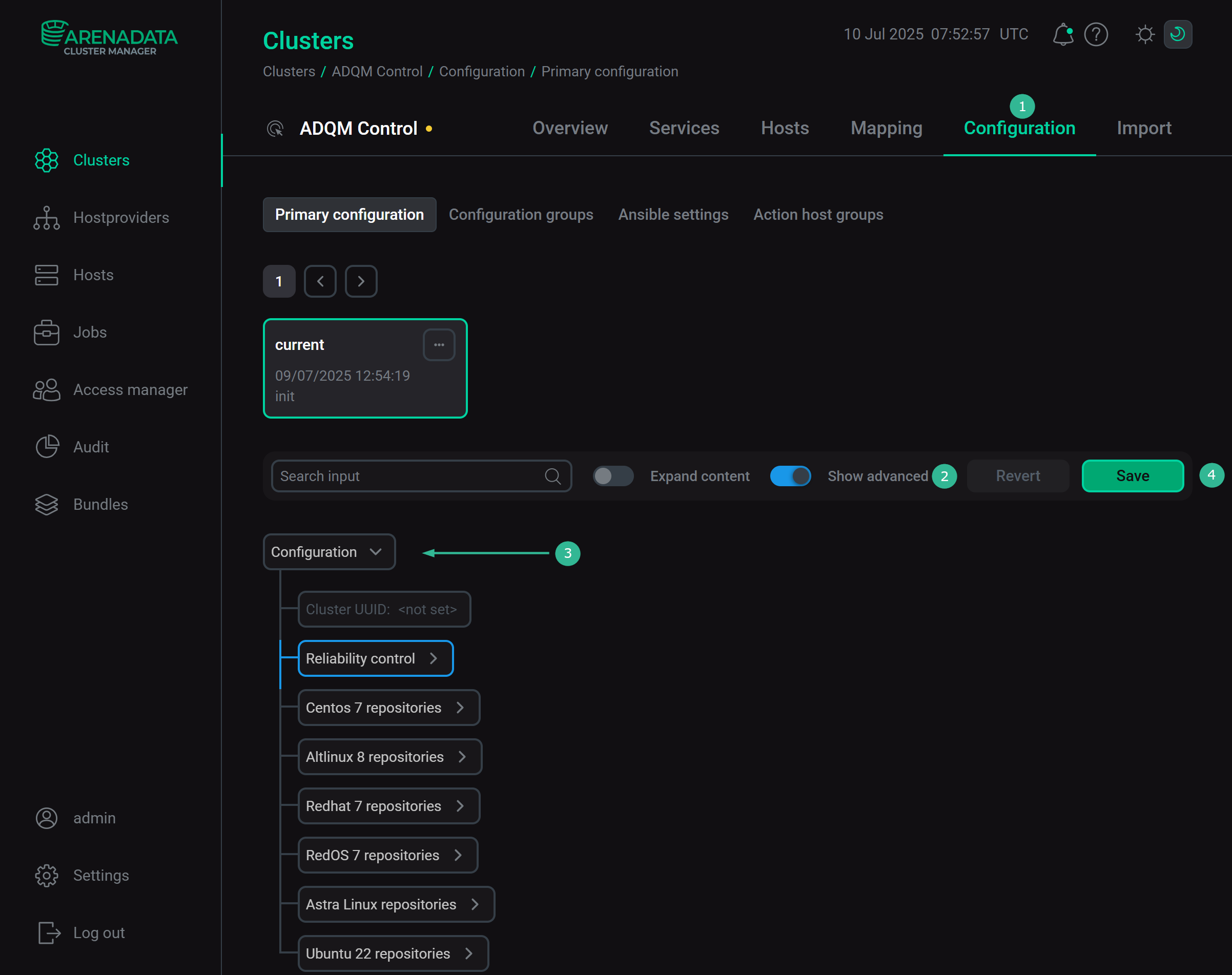Switch to the light theme with the sun icon
The image size is (1232, 975).
(x=1144, y=34)
